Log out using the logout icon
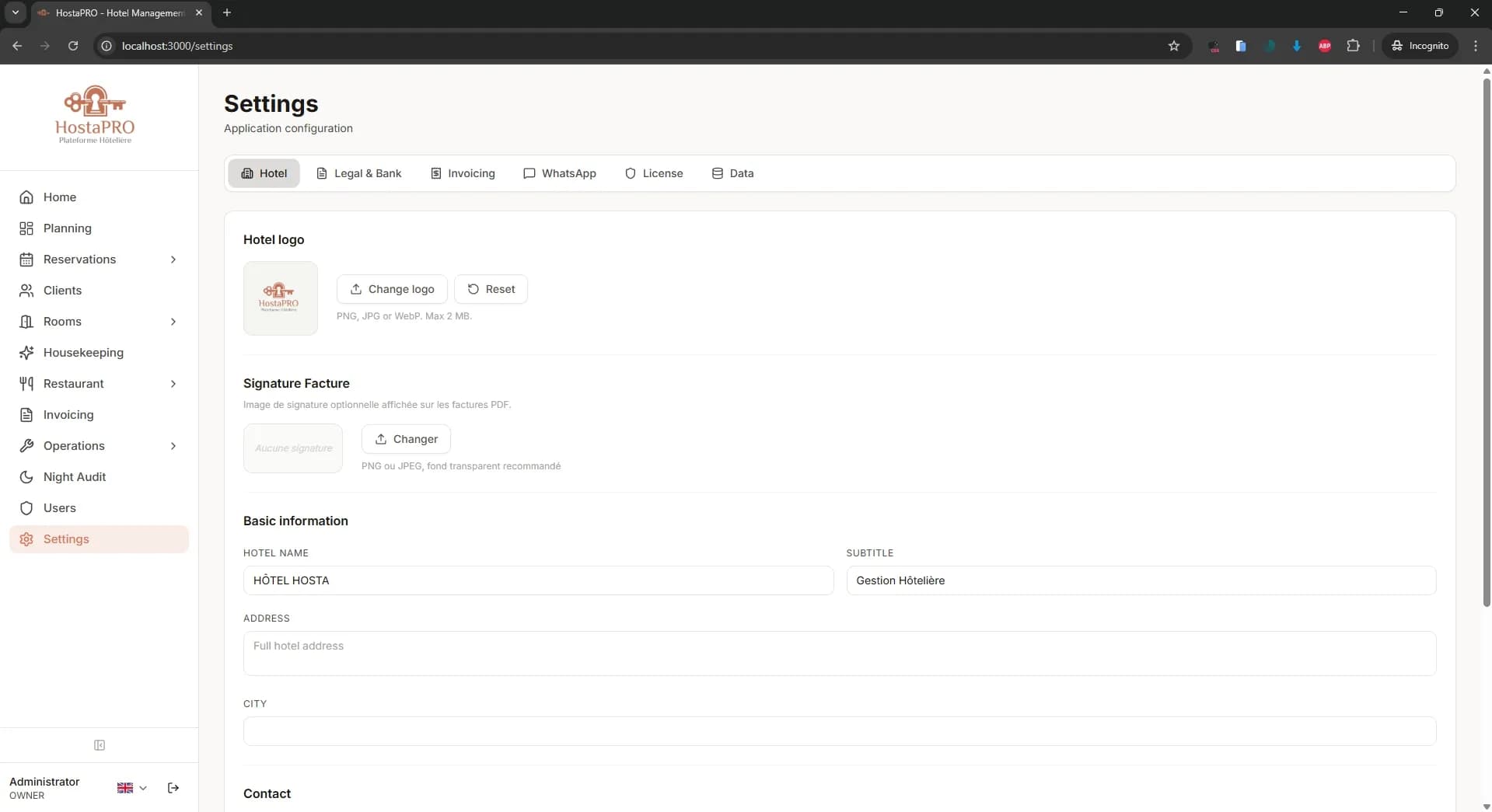This screenshot has width=1492, height=812. tap(173, 787)
